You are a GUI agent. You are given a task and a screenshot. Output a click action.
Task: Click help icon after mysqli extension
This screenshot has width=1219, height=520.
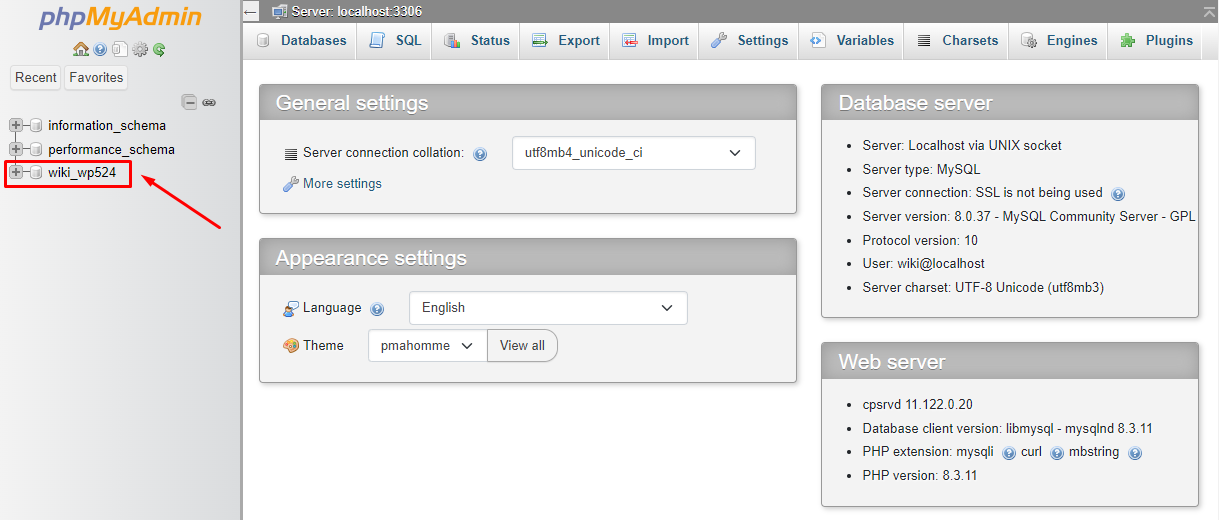pyautogui.click(x=1009, y=453)
